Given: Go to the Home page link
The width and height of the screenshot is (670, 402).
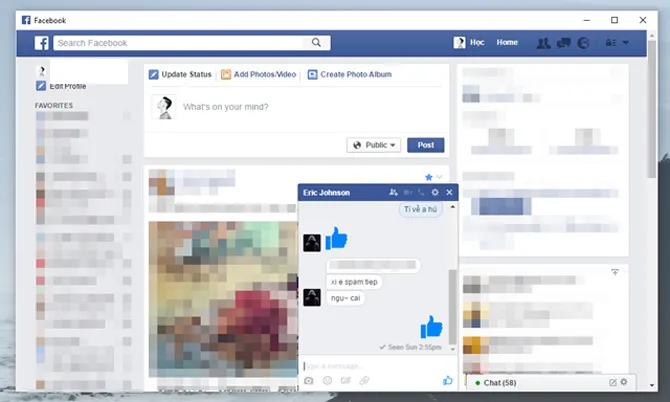Looking at the screenshot, I should (507, 42).
